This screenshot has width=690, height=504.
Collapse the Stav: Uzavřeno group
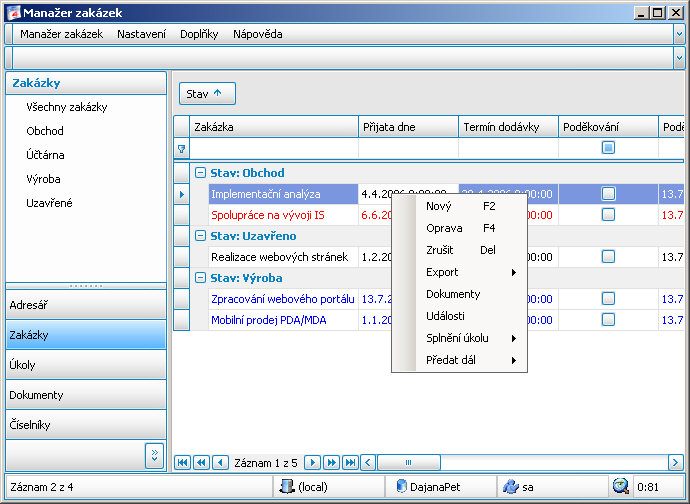tap(200, 236)
